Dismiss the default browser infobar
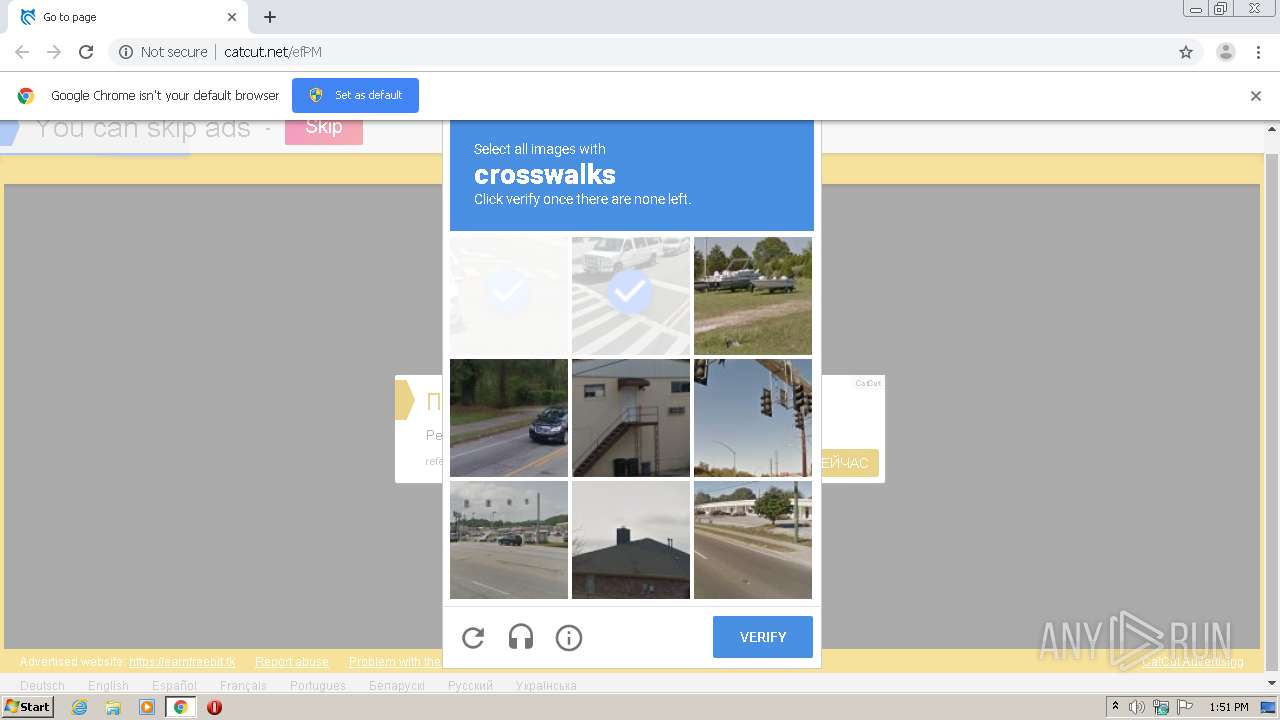 pyautogui.click(x=1256, y=96)
